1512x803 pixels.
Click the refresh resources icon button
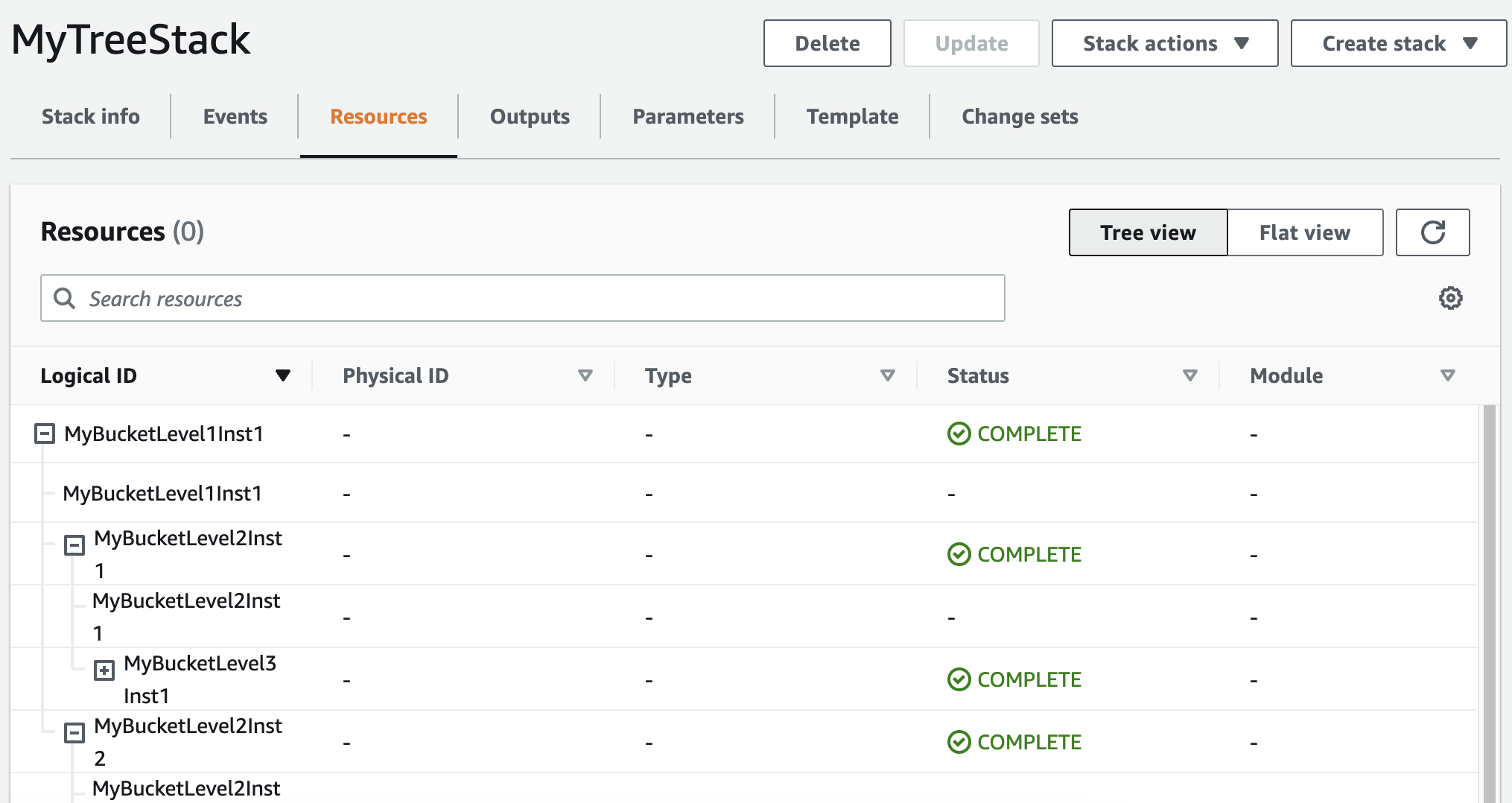(x=1432, y=232)
